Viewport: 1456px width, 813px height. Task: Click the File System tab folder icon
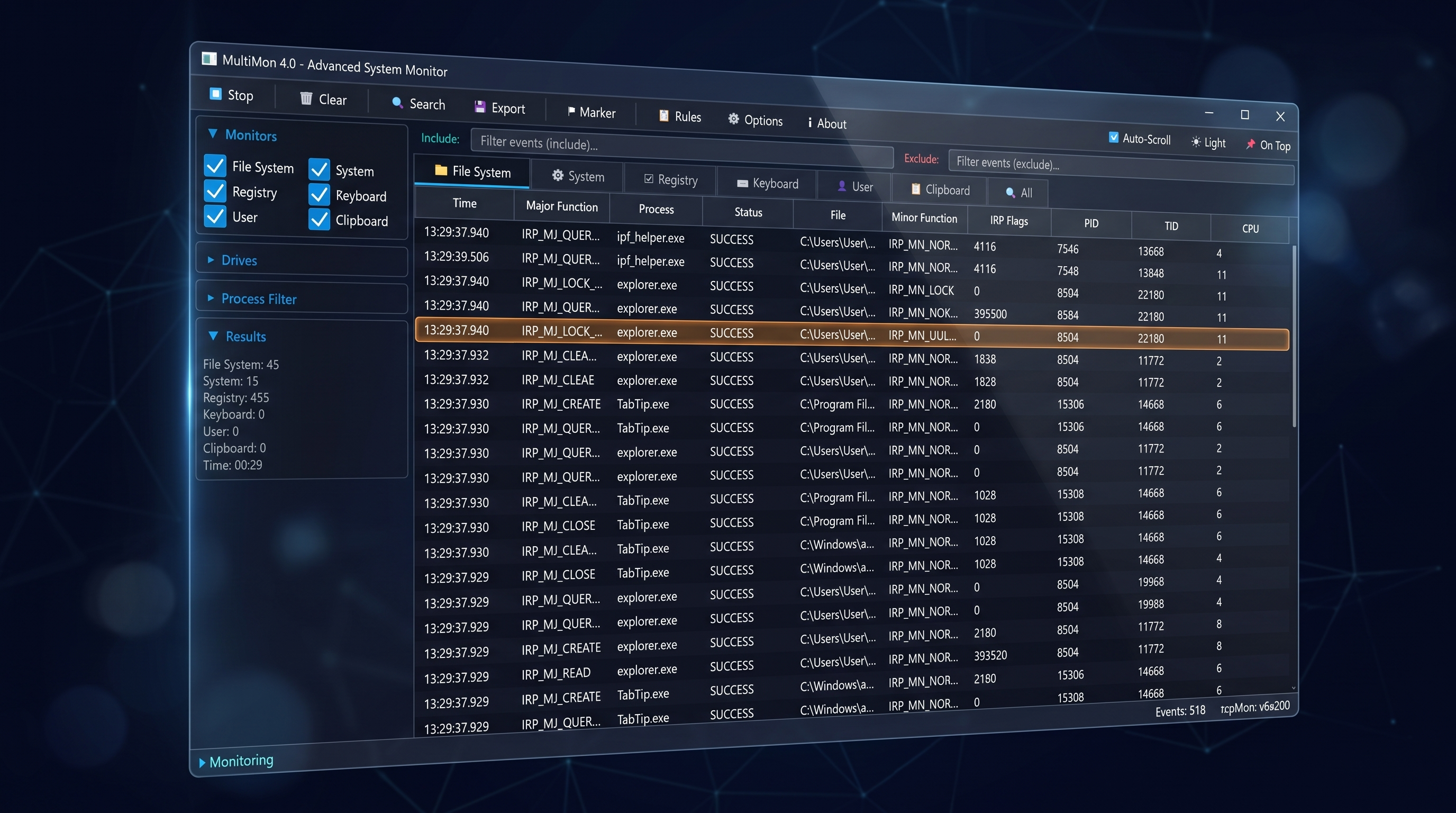[441, 170]
